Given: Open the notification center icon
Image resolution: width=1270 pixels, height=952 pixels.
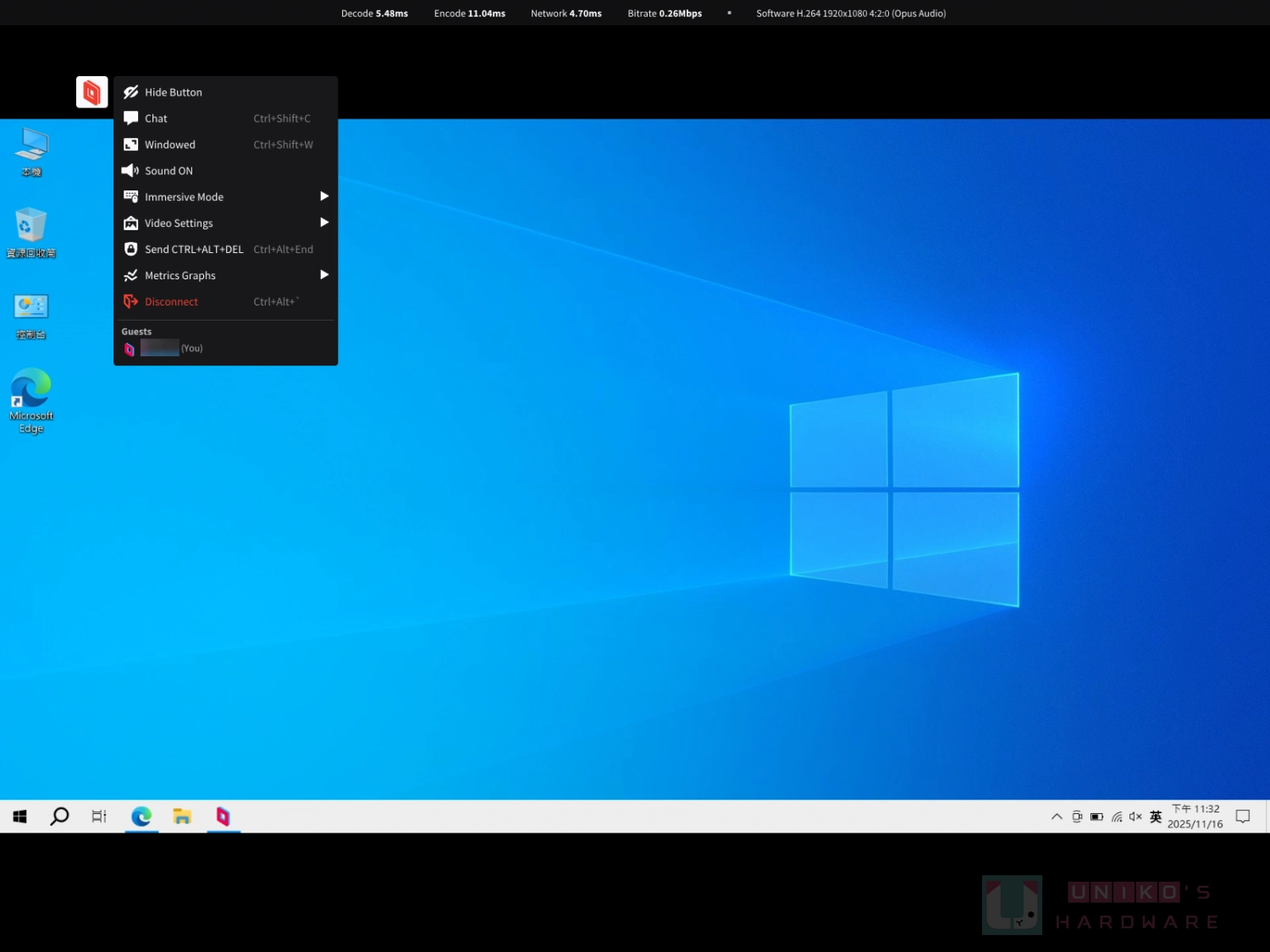Looking at the screenshot, I should point(1242,817).
